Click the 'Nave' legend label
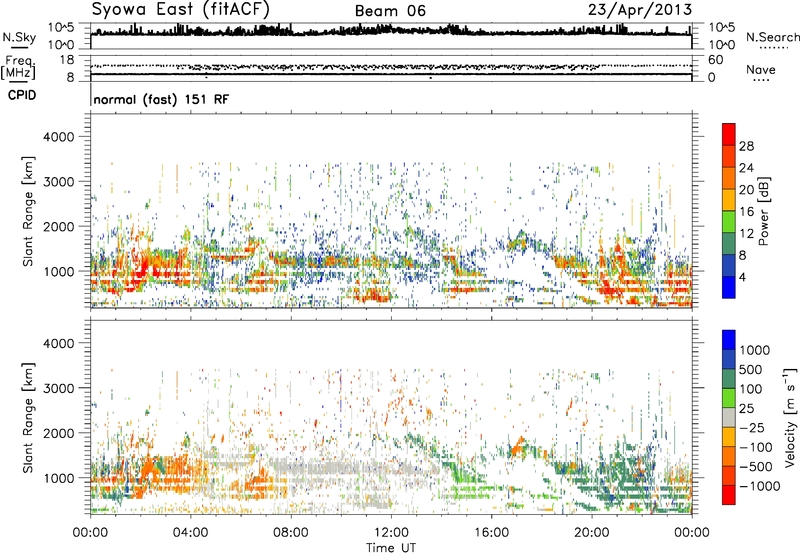This screenshot has width=800, height=554. [x=761, y=69]
